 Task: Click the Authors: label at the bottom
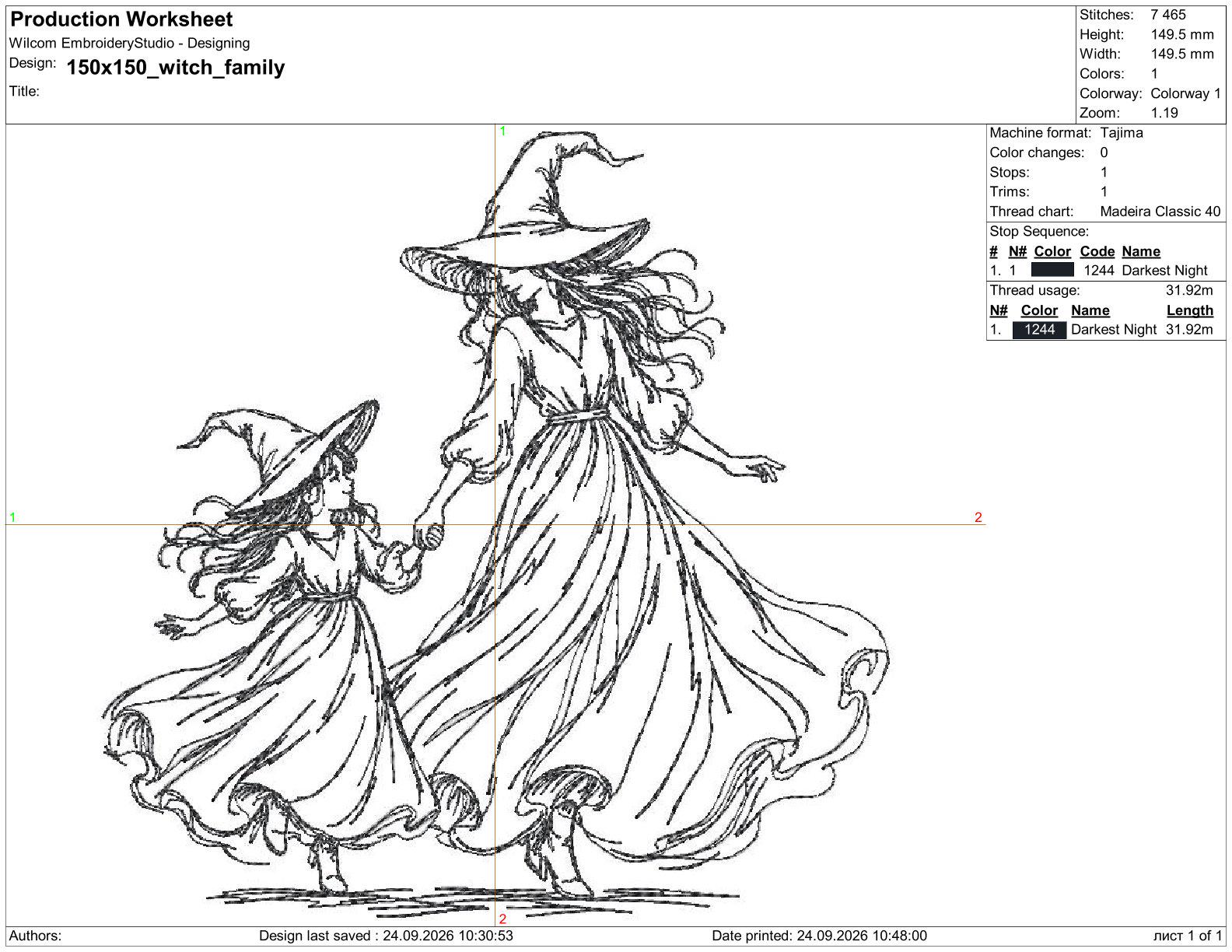(35, 936)
